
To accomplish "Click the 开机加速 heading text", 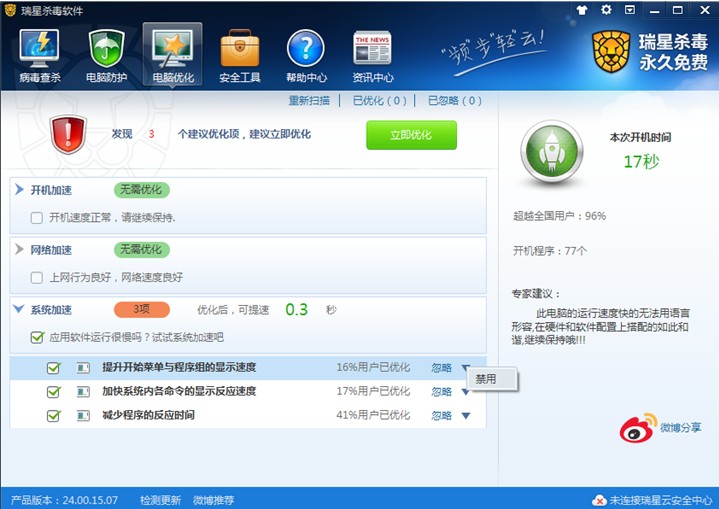I will click(x=51, y=190).
